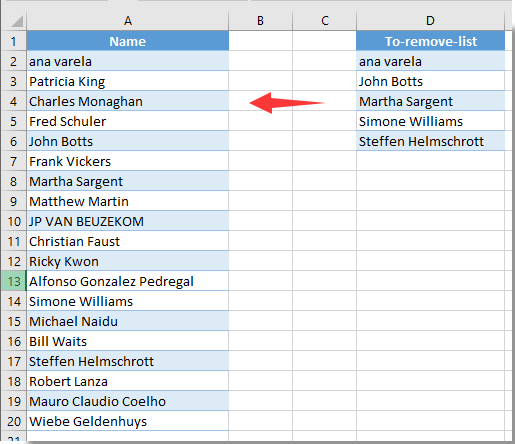Select the Patricia King cell
Viewport: 515px width, 444px height.
(x=128, y=81)
